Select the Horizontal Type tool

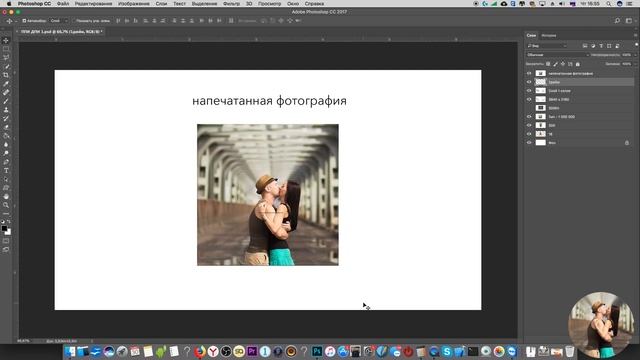coord(6,171)
